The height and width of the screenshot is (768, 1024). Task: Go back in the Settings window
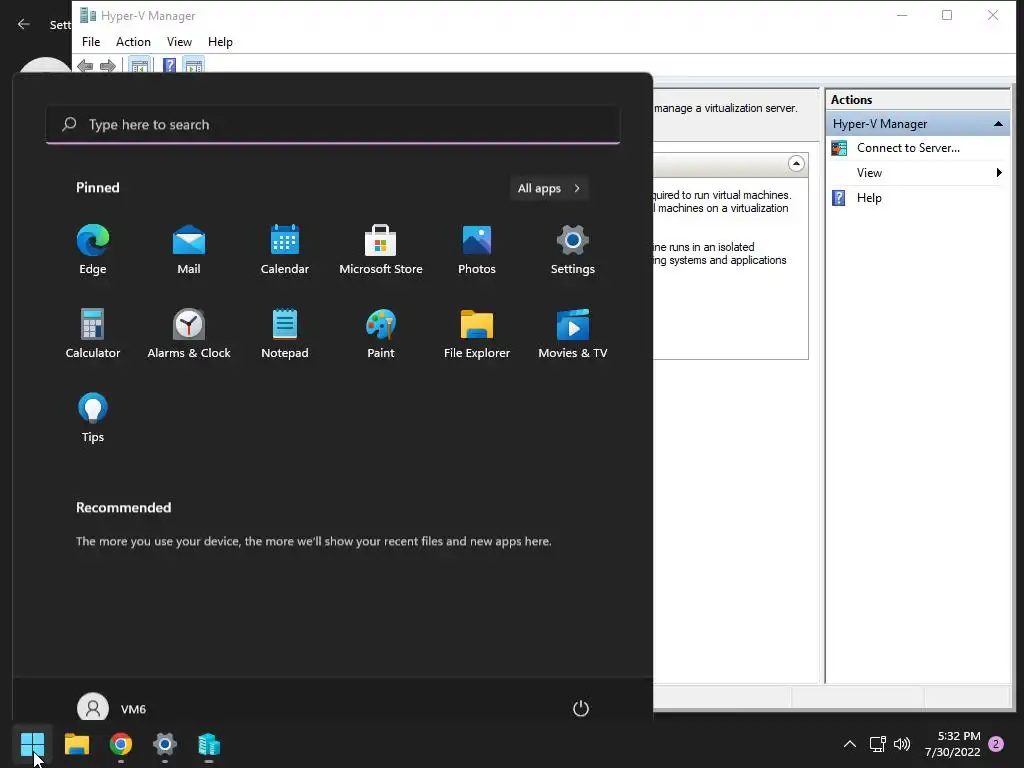[x=24, y=24]
